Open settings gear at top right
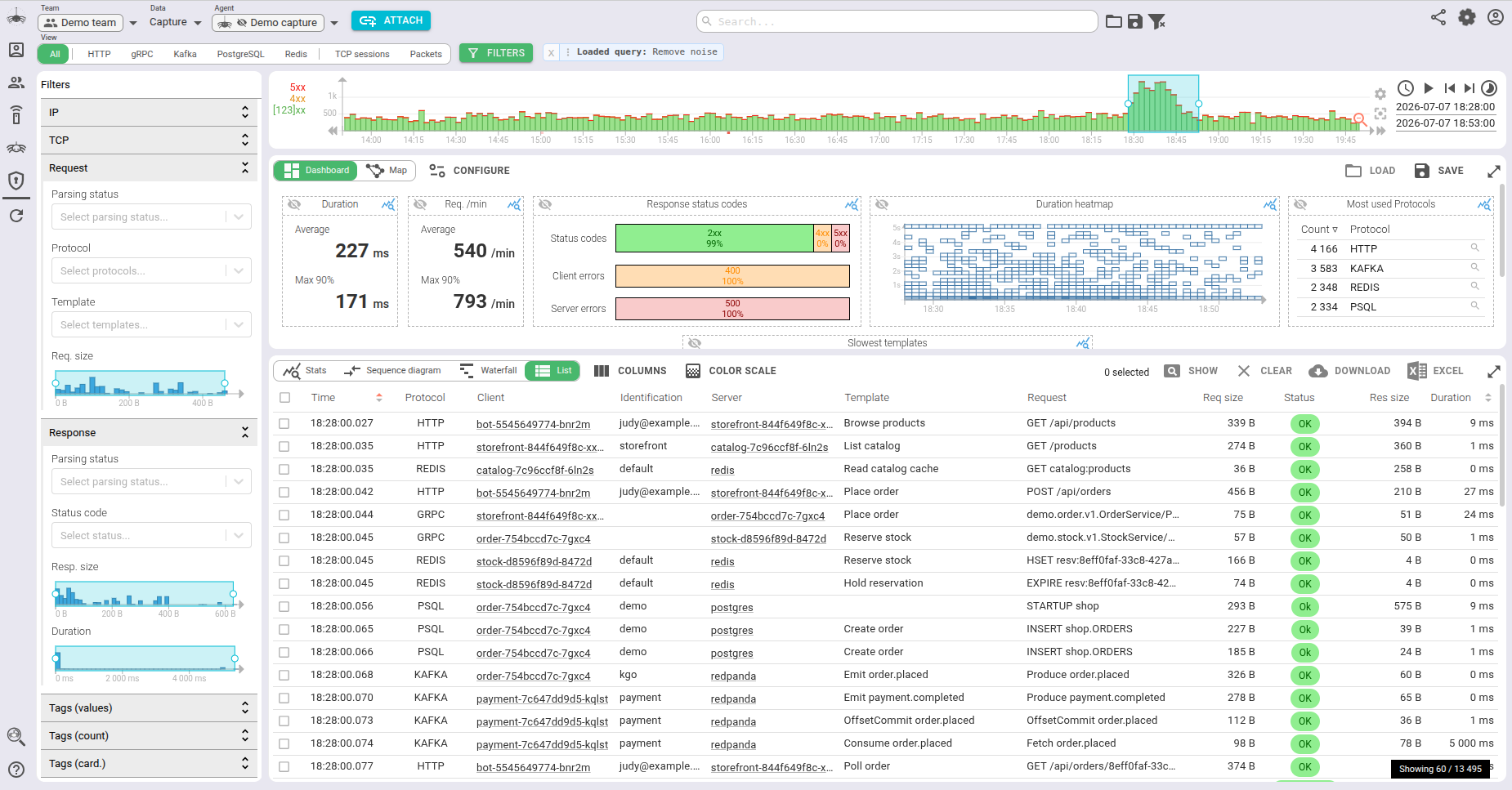This screenshot has height=790, width=1512. click(1467, 17)
